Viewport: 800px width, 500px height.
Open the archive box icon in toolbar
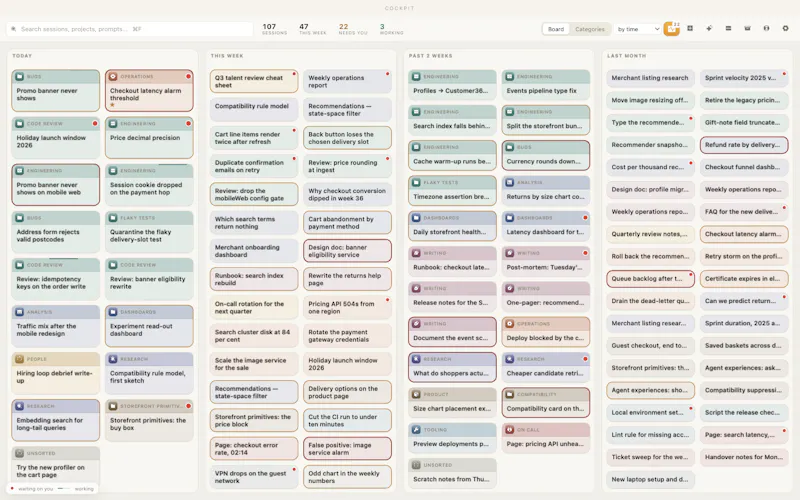747,29
